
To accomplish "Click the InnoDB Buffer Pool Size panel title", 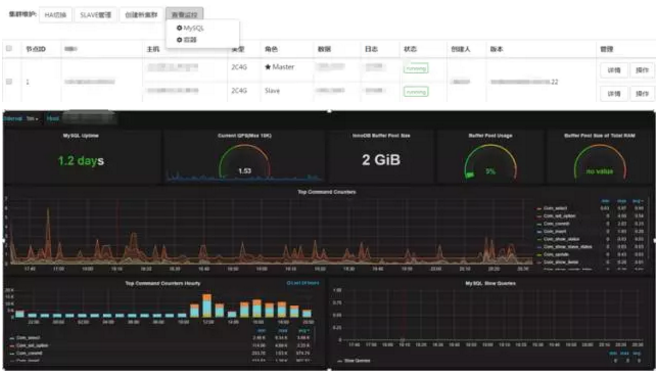I will (381, 136).
